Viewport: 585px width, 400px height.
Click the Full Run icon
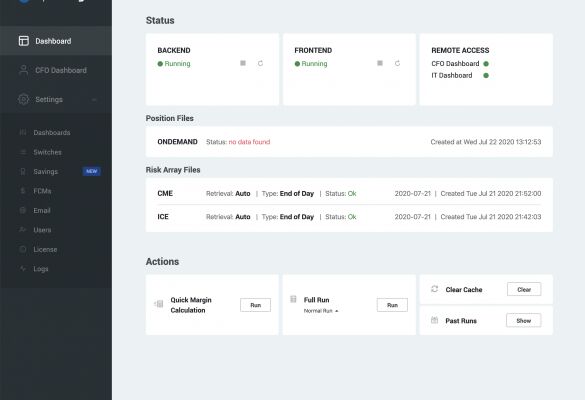click(293, 299)
